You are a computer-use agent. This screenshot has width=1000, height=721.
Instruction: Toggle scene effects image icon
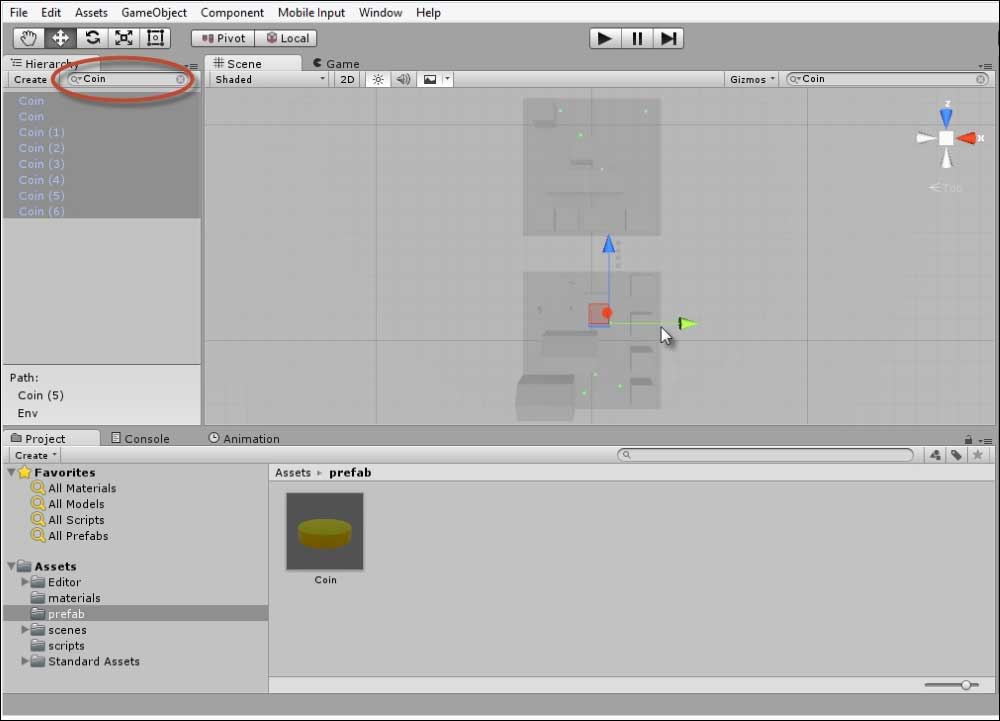430,80
